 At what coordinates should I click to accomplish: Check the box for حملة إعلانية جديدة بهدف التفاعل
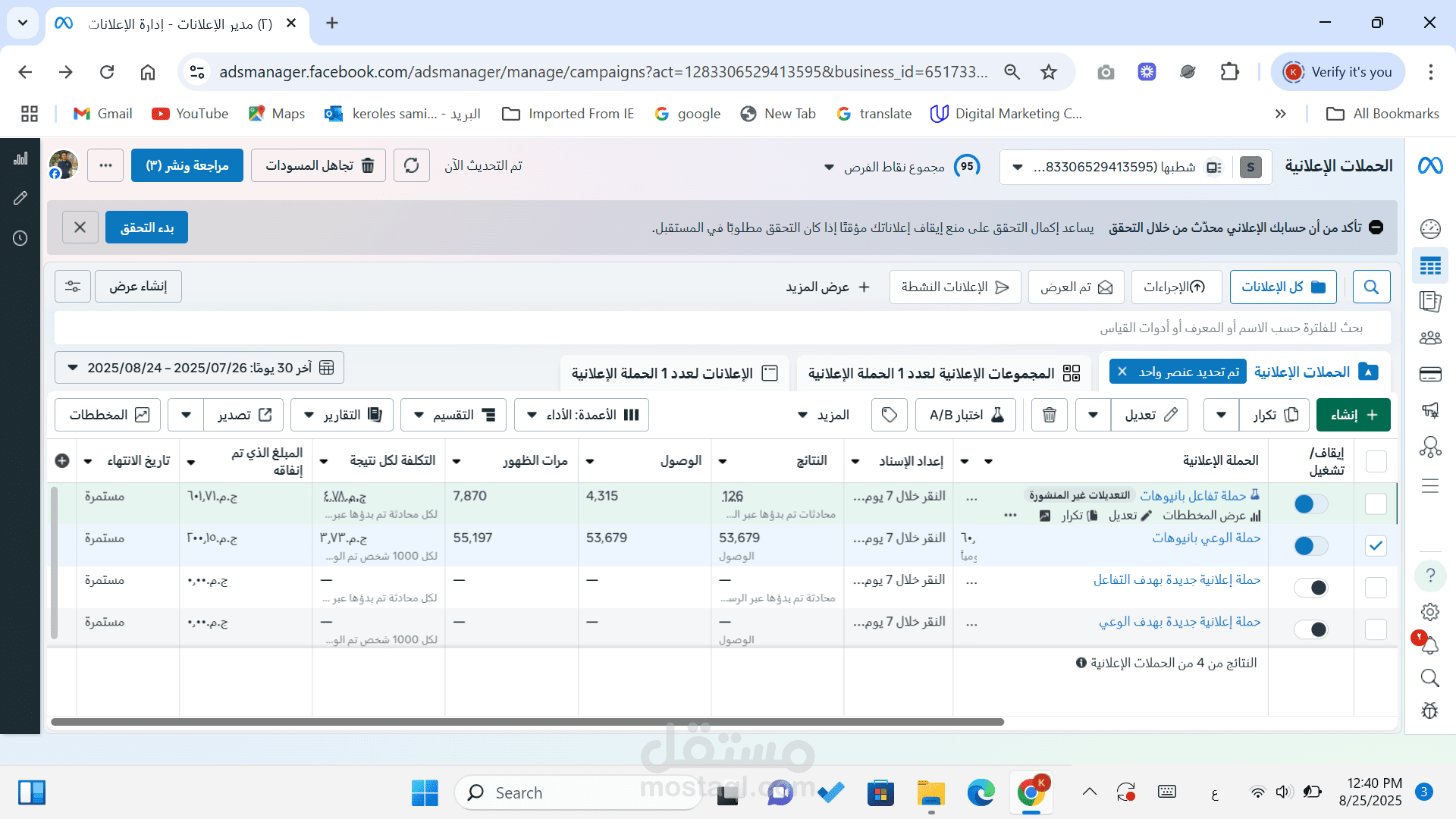[x=1376, y=588]
